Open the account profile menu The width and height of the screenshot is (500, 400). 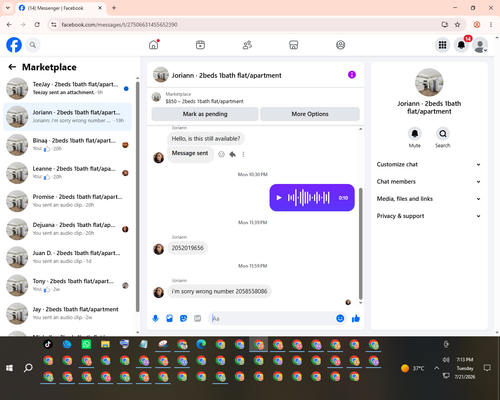480,45
